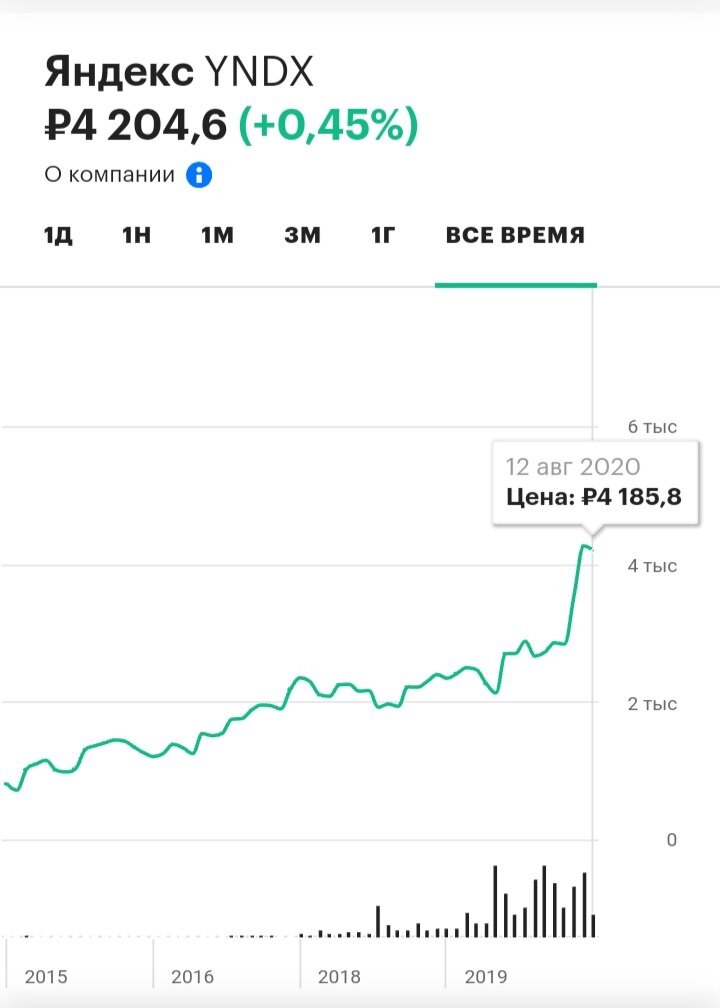Switch to the 1Н time range
Screen dimensions: 720x1008
(136, 235)
